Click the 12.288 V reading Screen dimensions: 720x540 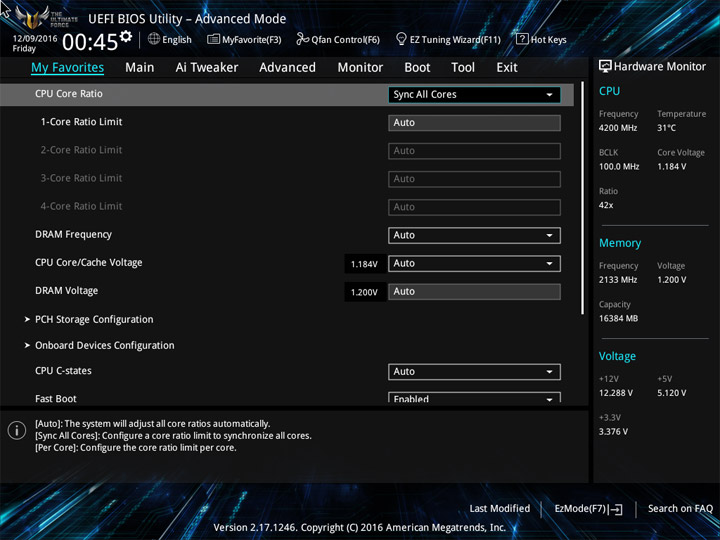[616, 393]
